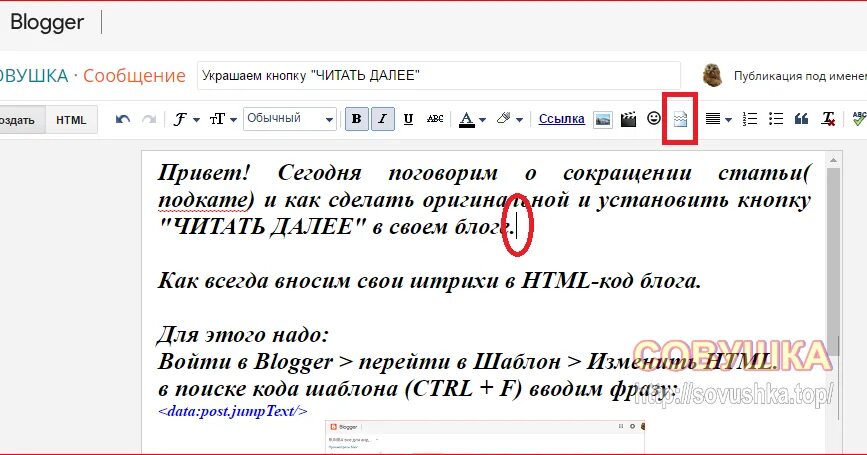Click the owl profile avatar
Screen dimensions: 867x455
point(713,76)
